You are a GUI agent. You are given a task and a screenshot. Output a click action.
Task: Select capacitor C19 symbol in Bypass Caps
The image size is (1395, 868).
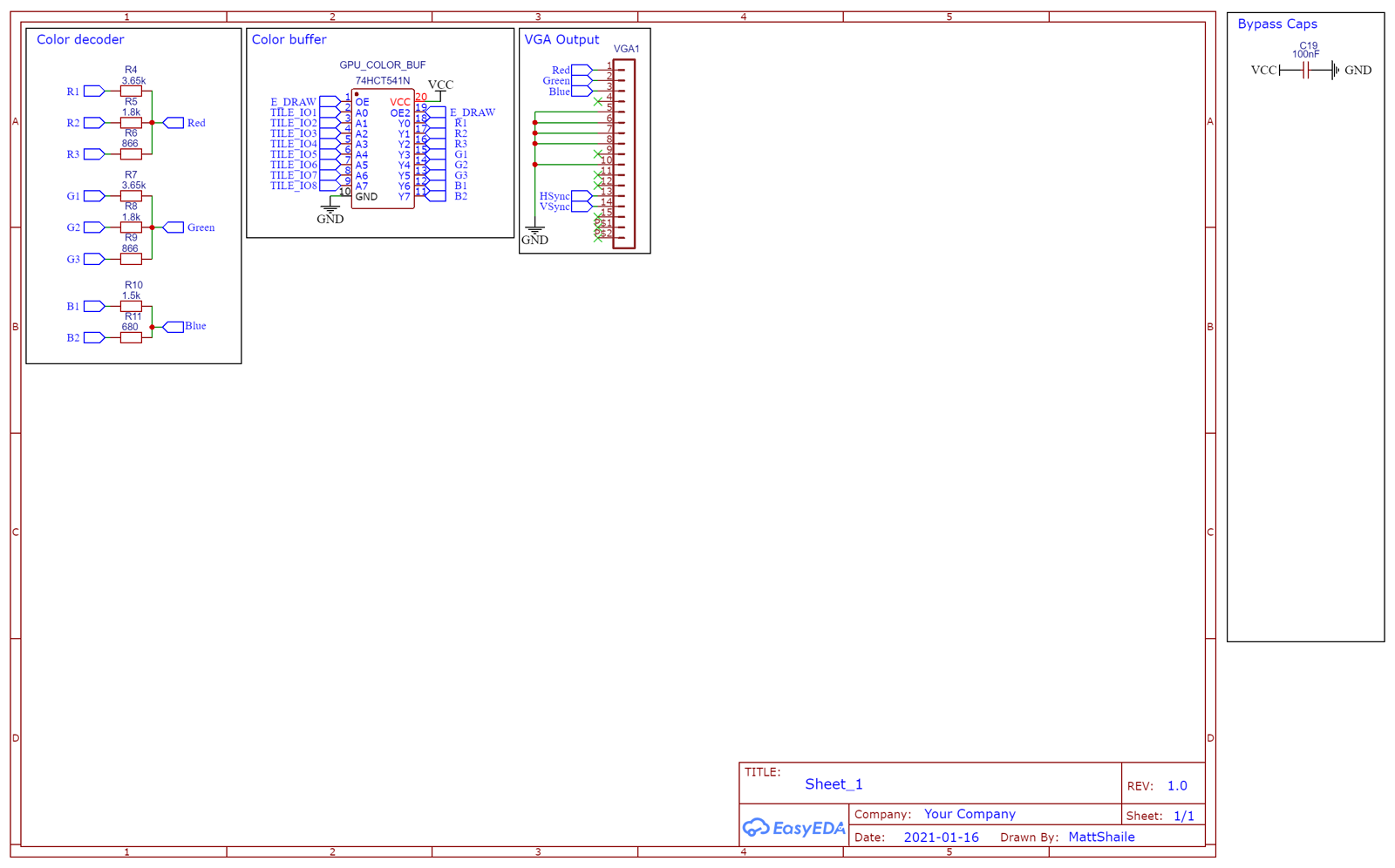pyautogui.click(x=1305, y=71)
